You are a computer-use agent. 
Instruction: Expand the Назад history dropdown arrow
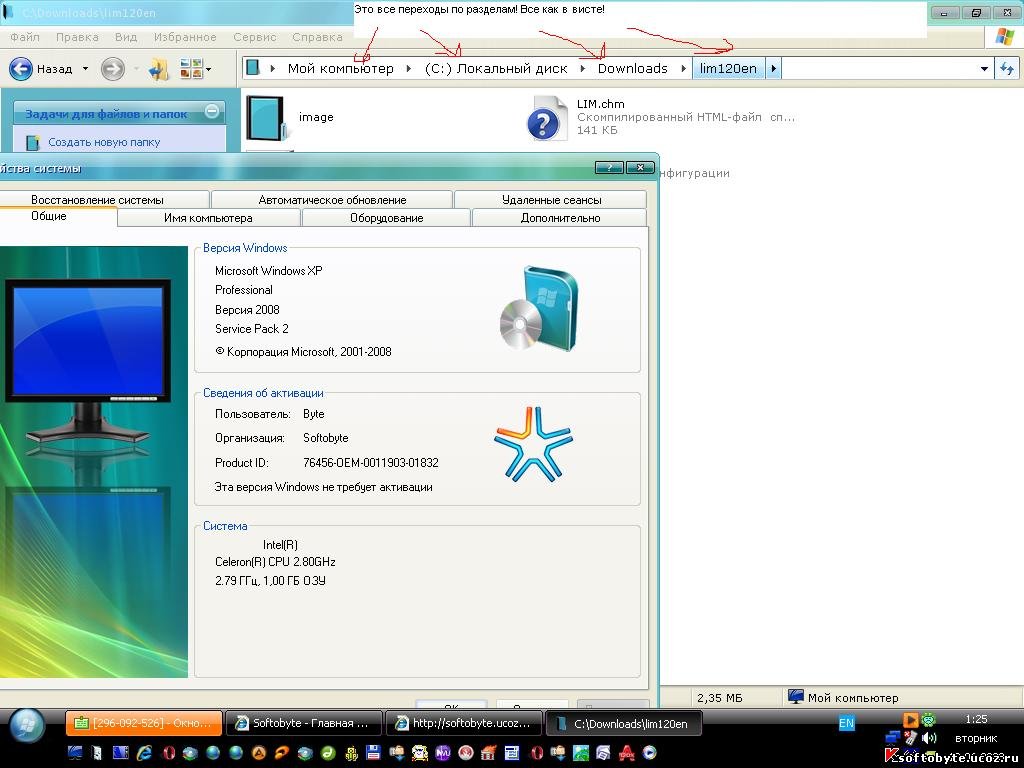tap(85, 69)
